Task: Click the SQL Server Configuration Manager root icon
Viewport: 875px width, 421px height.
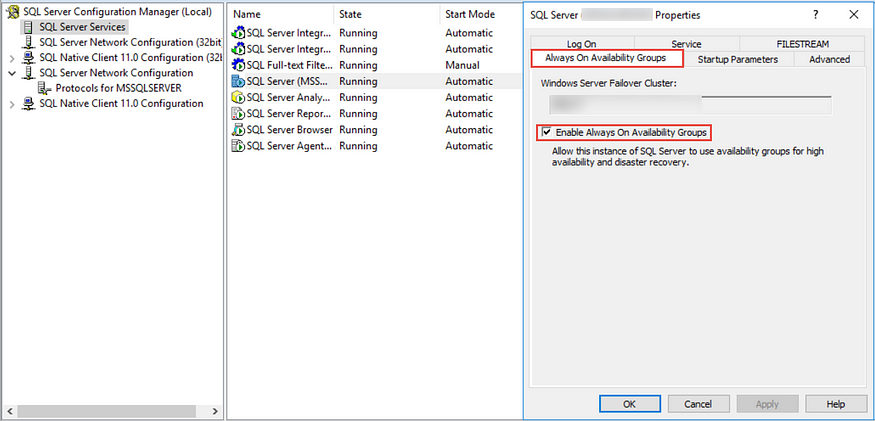Action: [x=13, y=12]
